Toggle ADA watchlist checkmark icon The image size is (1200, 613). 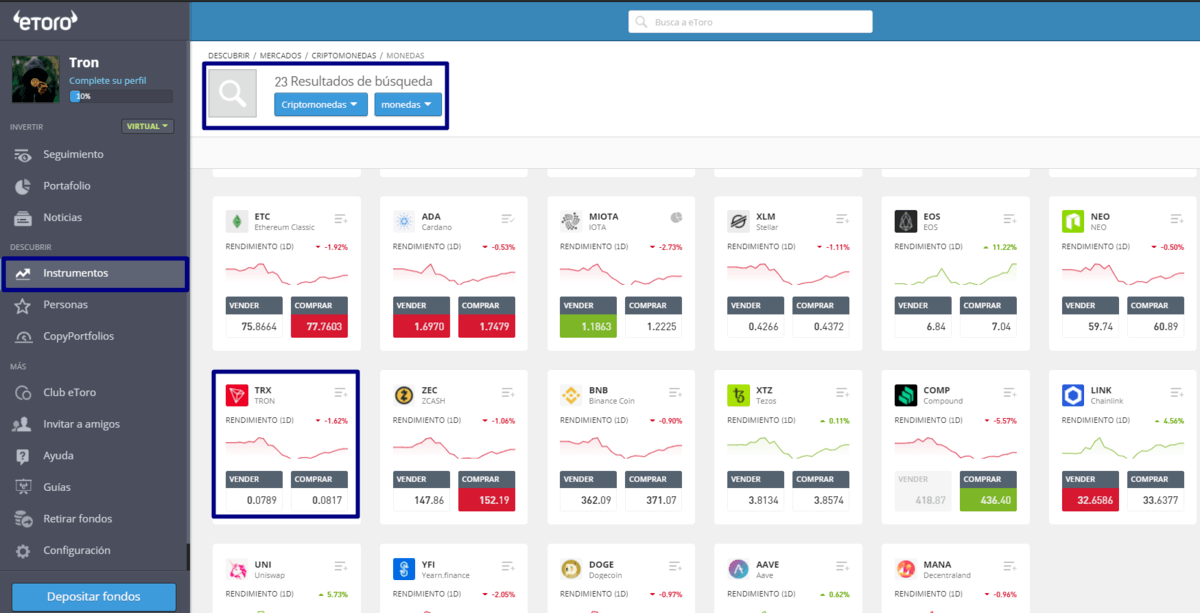[508, 219]
